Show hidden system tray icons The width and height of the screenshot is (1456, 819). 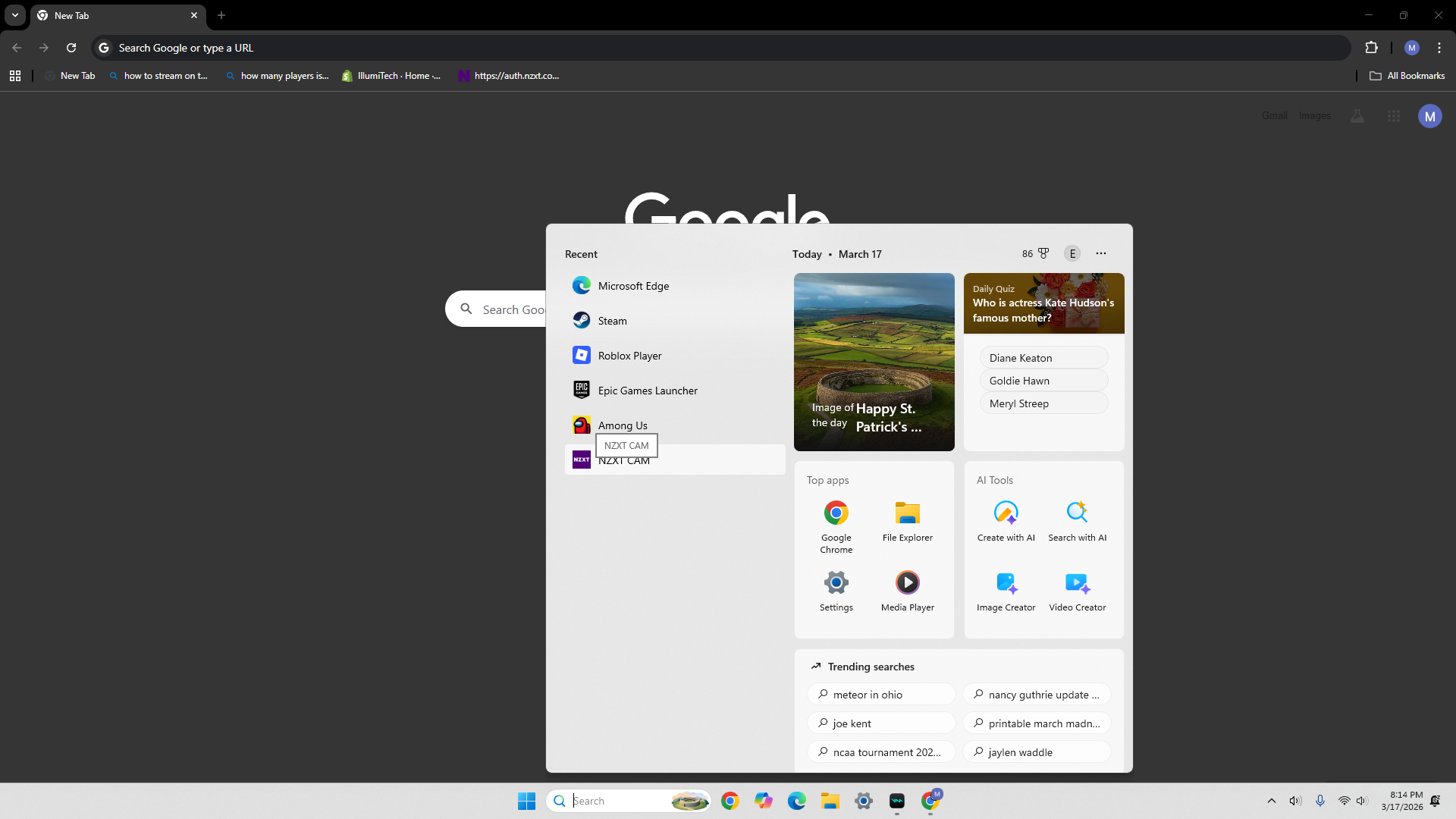click(x=1272, y=801)
